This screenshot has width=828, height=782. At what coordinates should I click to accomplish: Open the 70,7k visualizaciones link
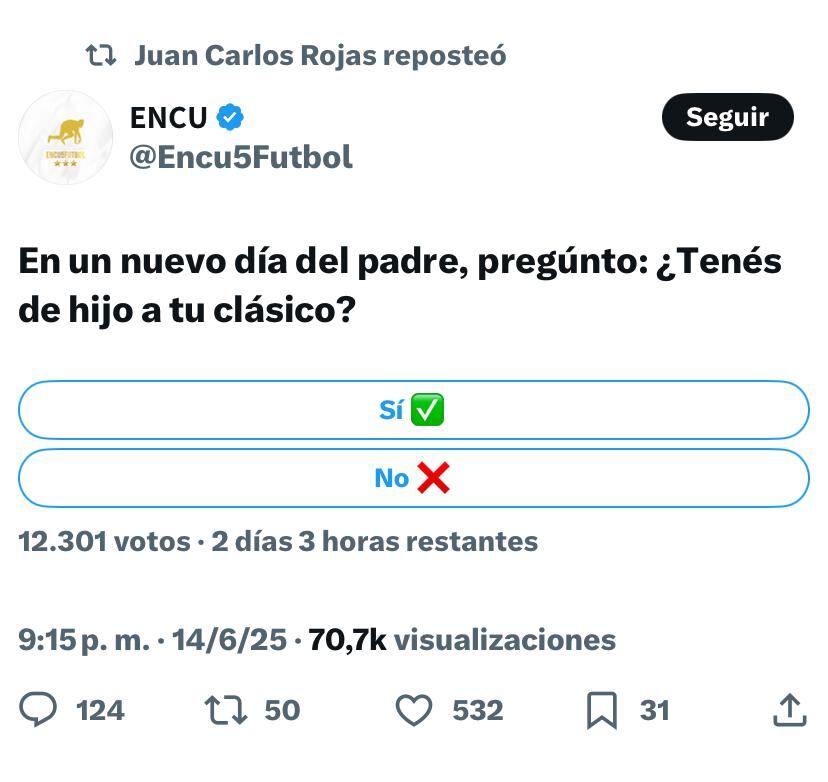tap(461, 640)
